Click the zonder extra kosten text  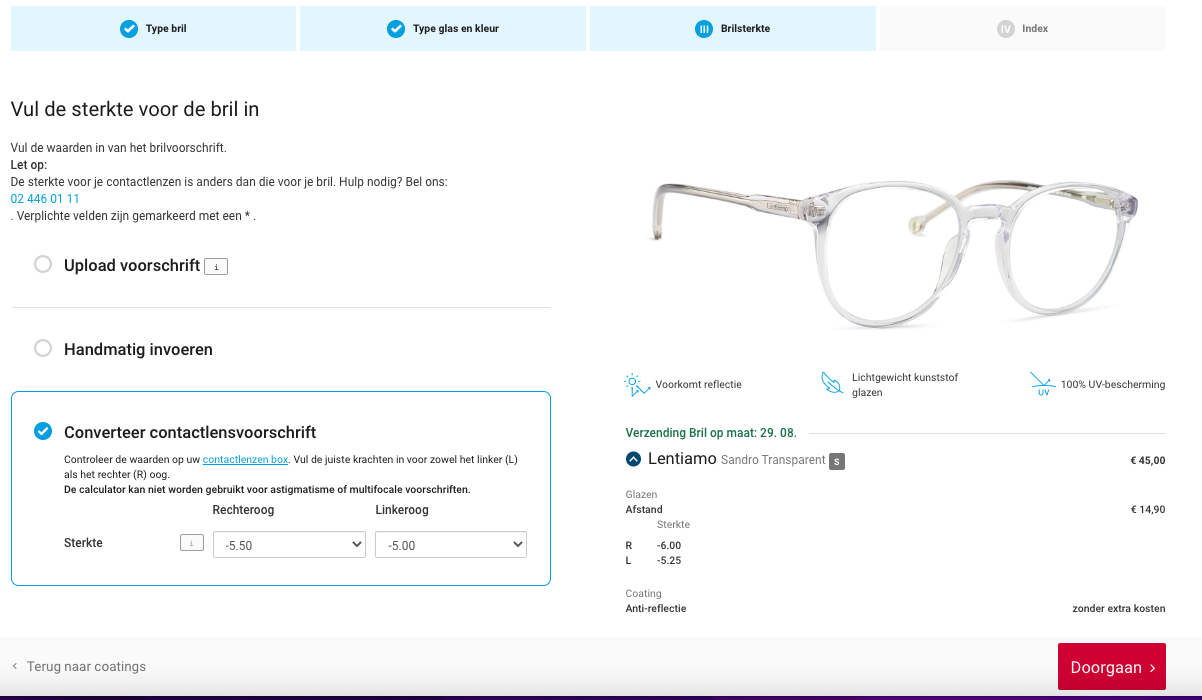1119,608
